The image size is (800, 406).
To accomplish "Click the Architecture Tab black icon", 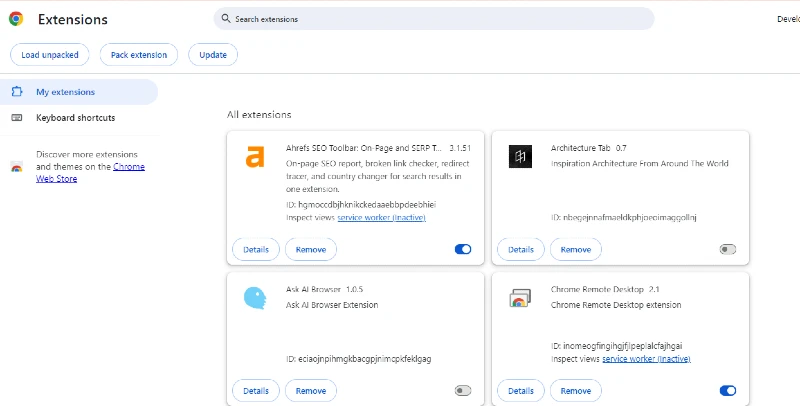I will coord(520,156).
